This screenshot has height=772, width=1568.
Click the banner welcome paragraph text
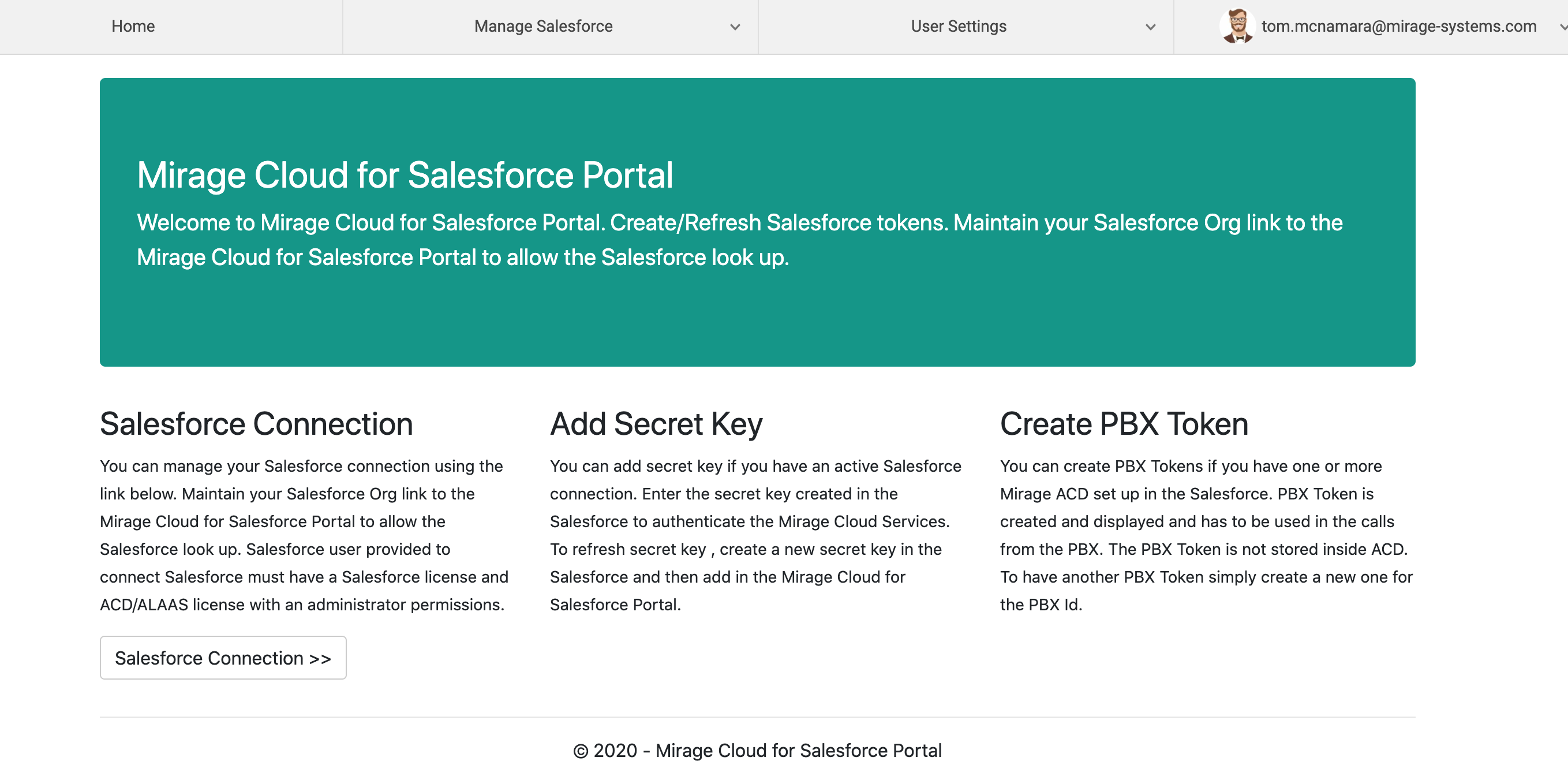(x=739, y=240)
